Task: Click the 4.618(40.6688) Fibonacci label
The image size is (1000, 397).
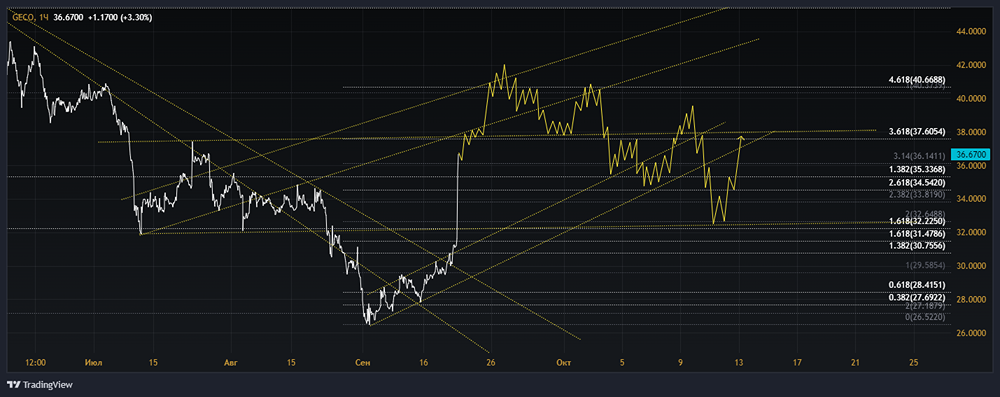Action: (916, 80)
